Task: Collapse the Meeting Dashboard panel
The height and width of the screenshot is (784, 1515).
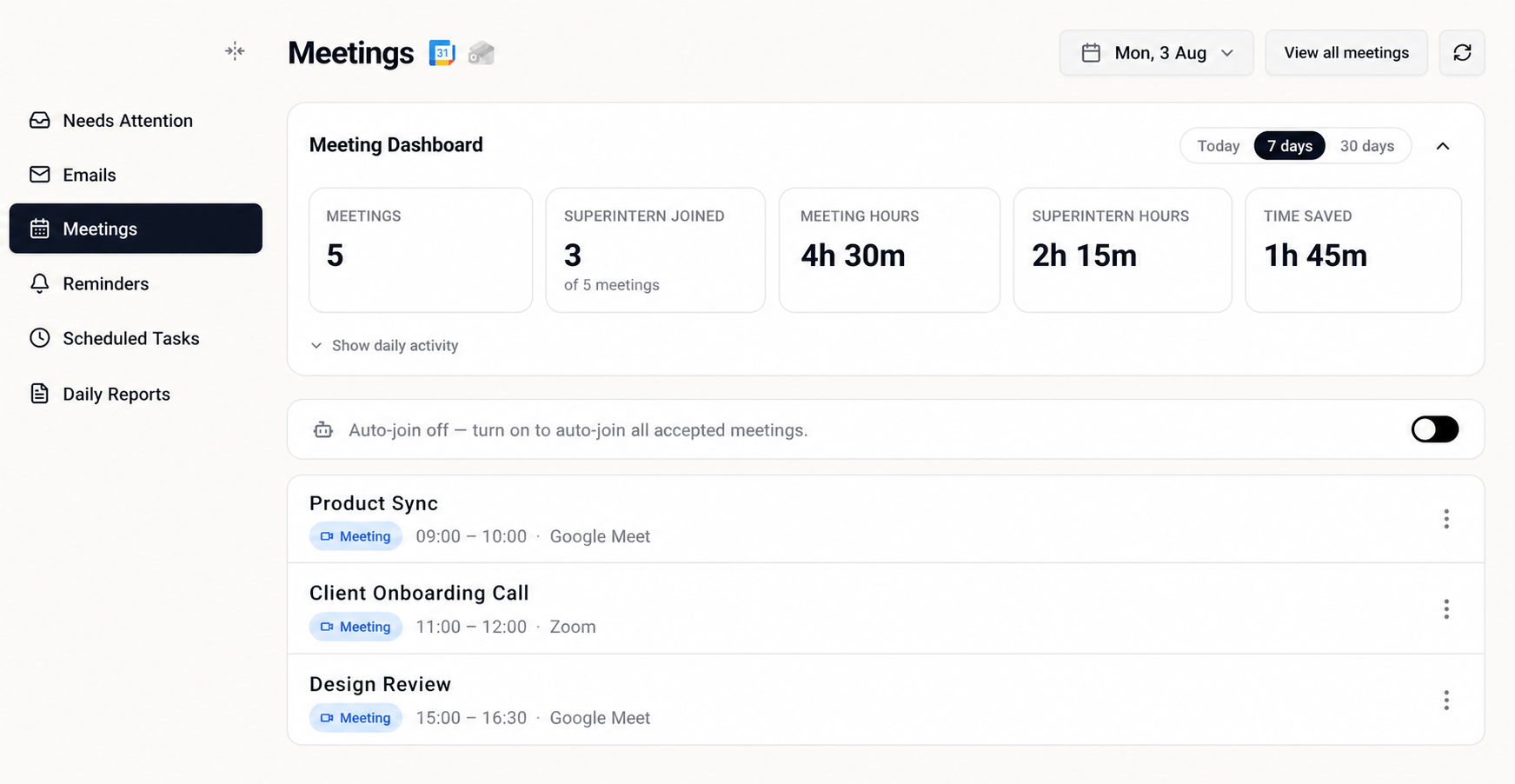Action: click(1443, 146)
